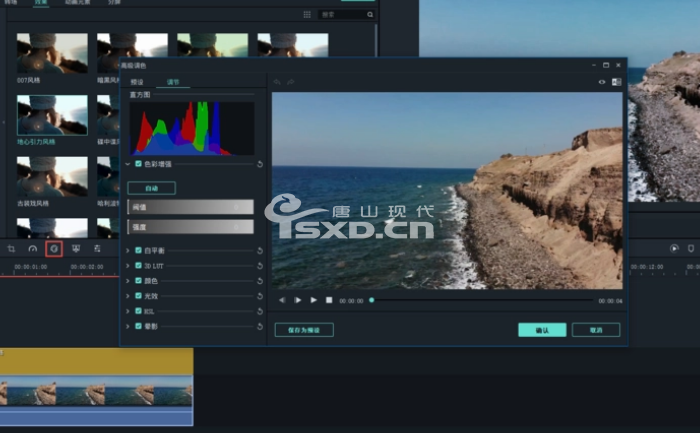Image resolution: width=700 pixels, height=433 pixels.
Task: Click the yellow track above the video clip
Action: tap(96, 361)
